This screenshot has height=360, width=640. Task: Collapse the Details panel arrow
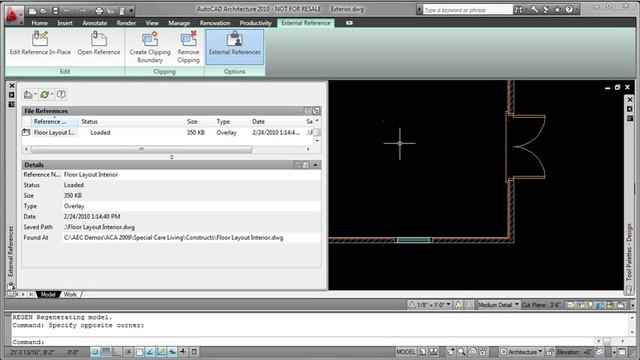point(316,165)
